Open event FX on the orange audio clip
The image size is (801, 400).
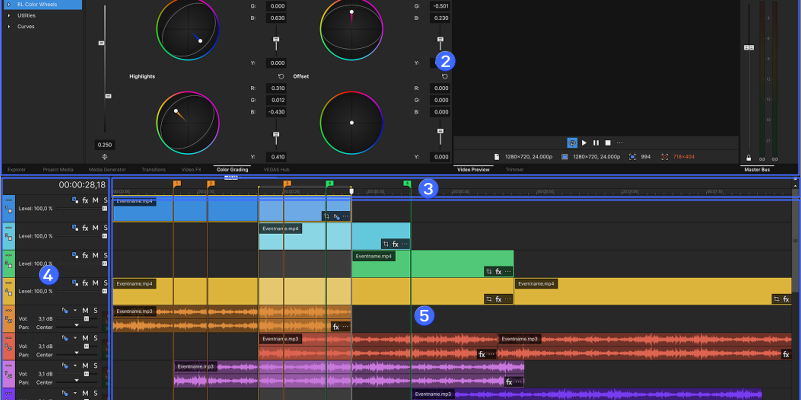(x=336, y=326)
